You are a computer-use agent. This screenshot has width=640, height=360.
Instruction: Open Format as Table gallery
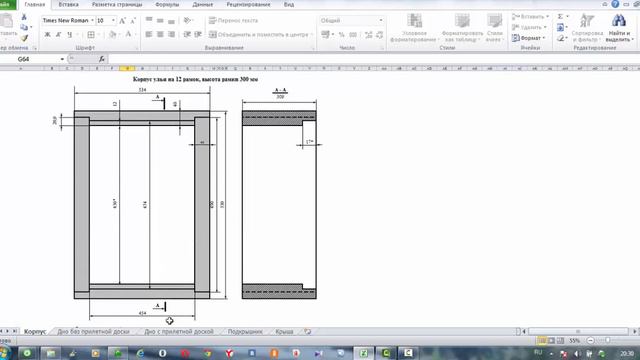[462, 27]
